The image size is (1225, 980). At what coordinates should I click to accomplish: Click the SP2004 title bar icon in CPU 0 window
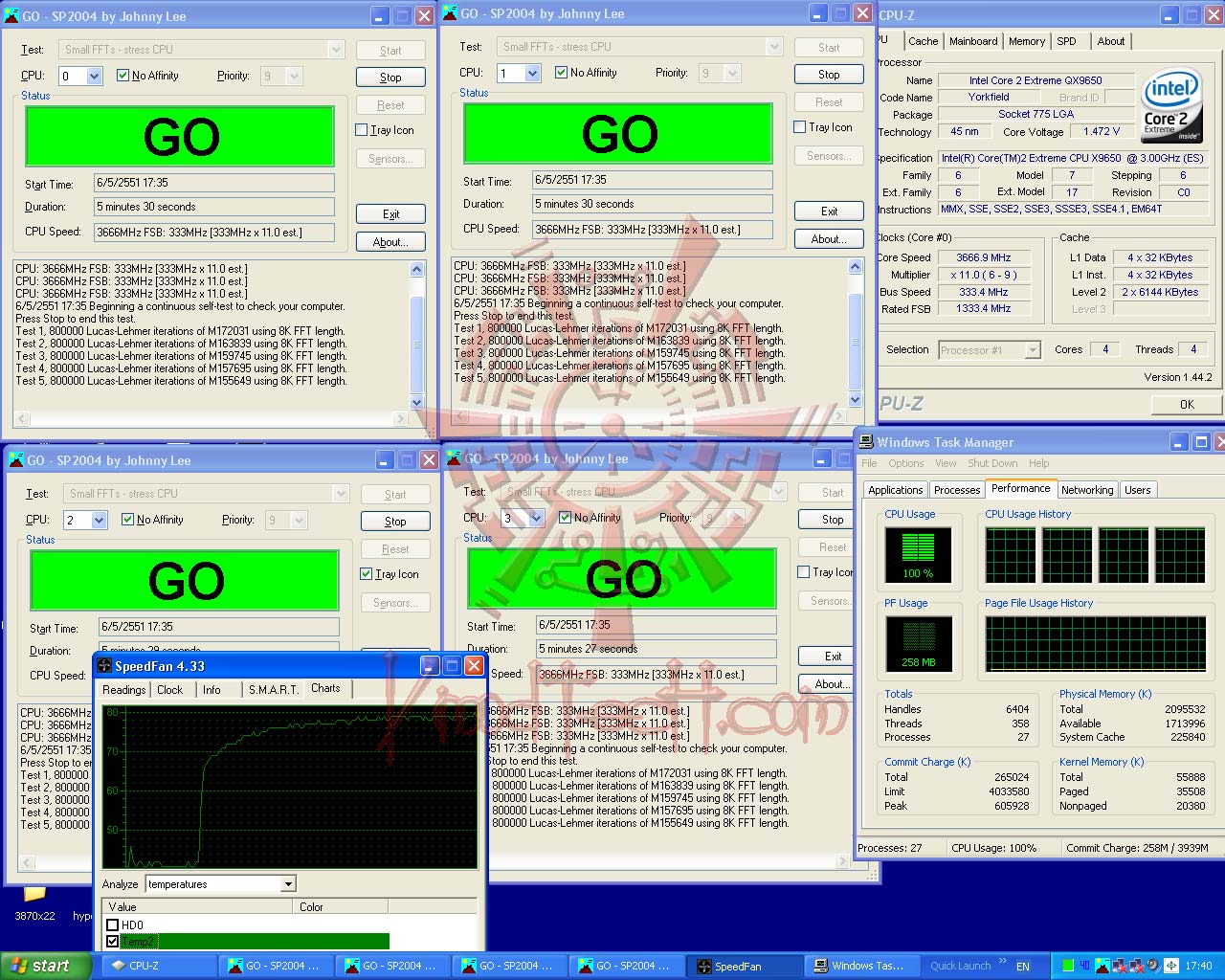point(11,15)
